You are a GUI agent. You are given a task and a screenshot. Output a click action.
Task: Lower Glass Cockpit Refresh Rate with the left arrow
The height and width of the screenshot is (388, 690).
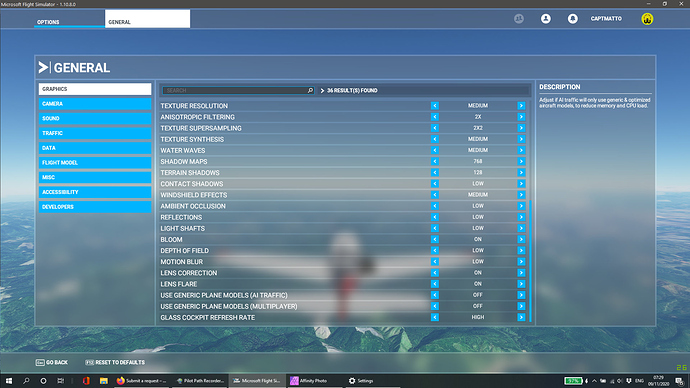[435, 317]
